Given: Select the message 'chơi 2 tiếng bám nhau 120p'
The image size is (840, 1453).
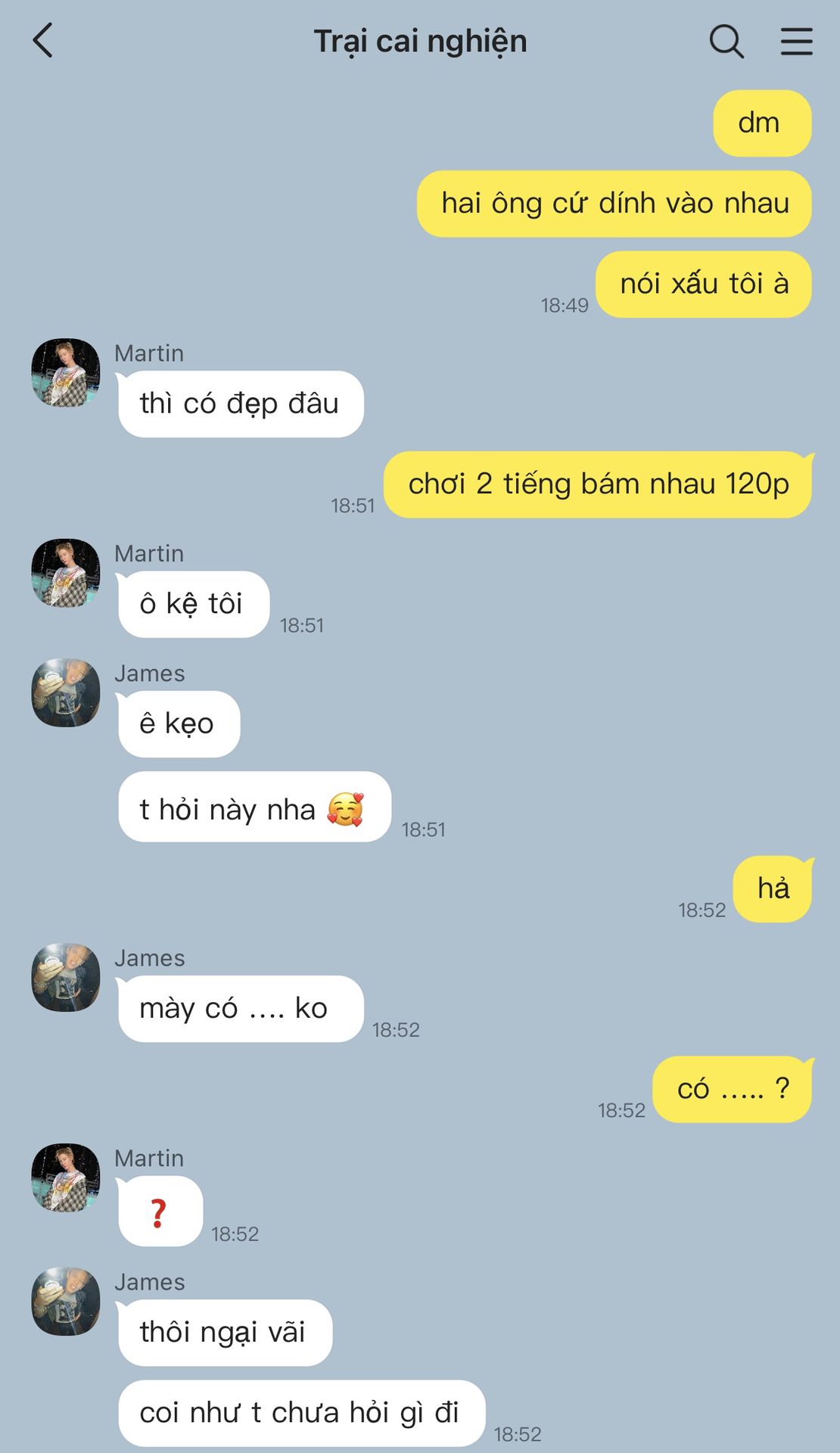Looking at the screenshot, I should click(x=598, y=484).
